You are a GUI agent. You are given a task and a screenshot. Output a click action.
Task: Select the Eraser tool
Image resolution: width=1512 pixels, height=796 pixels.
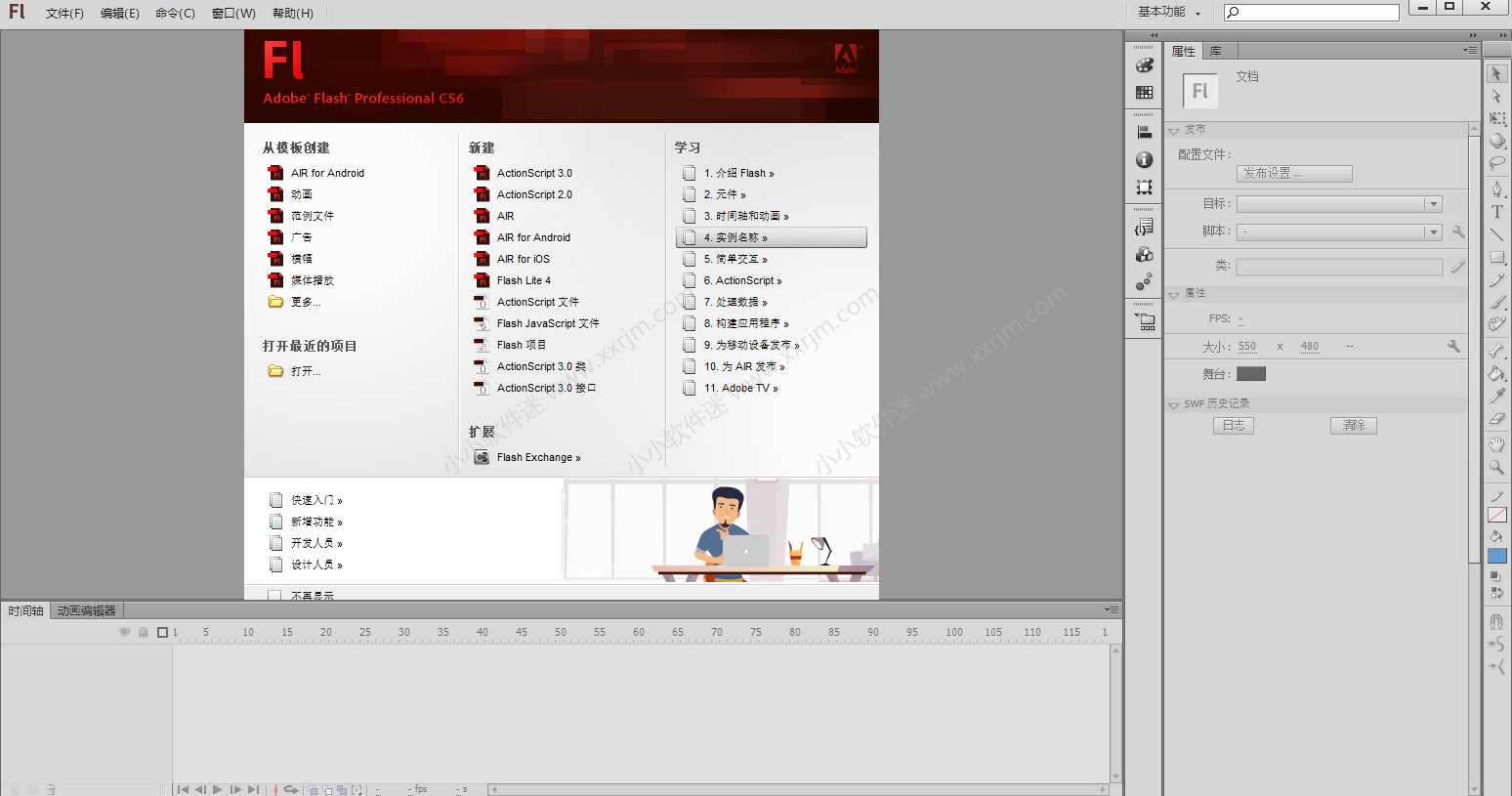pyautogui.click(x=1496, y=418)
